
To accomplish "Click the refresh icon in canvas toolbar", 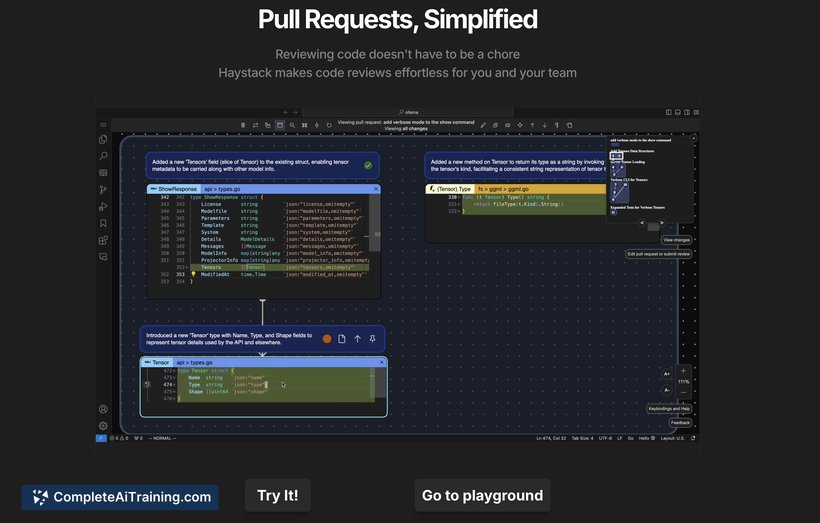I will coord(329,126).
